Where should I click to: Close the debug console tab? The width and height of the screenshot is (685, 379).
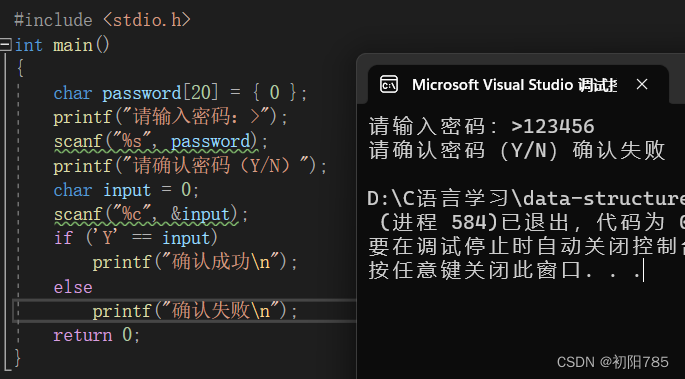(x=642, y=84)
